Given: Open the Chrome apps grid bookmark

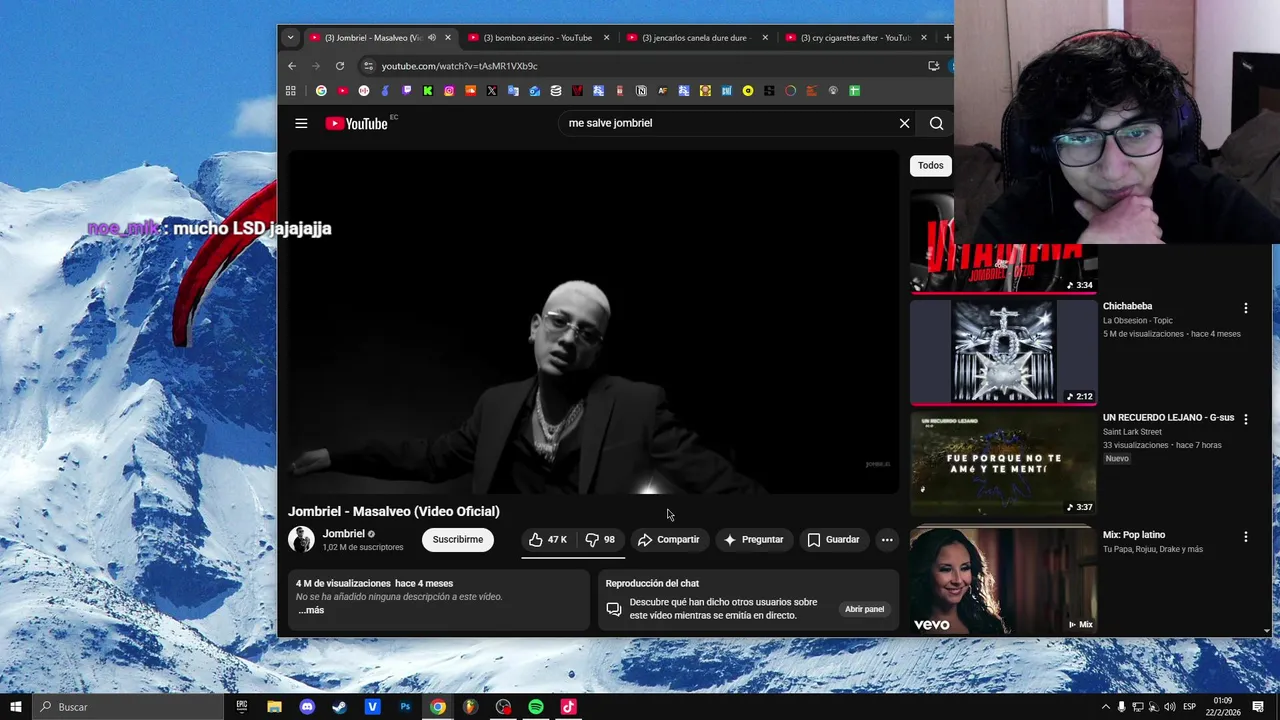Looking at the screenshot, I should point(291,91).
